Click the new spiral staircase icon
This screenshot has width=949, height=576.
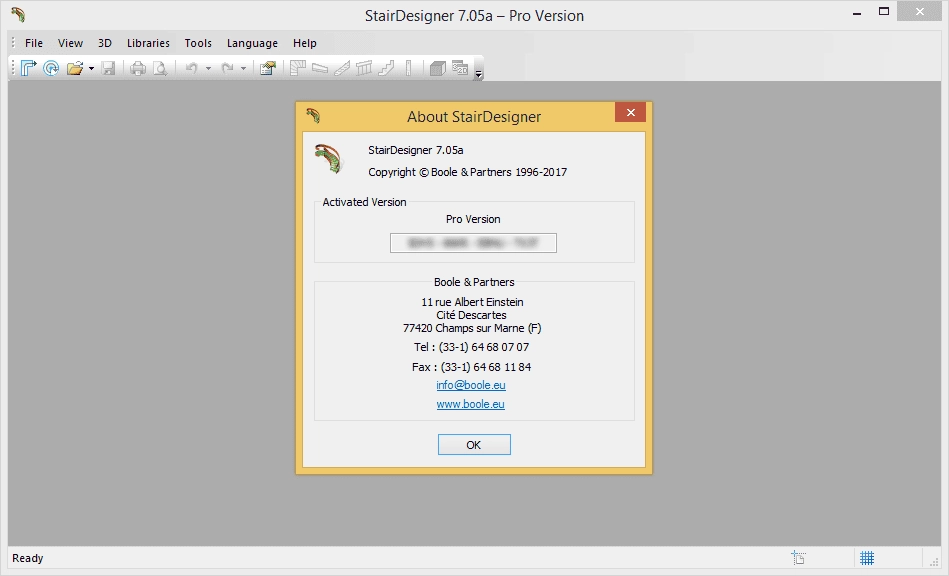[51, 68]
